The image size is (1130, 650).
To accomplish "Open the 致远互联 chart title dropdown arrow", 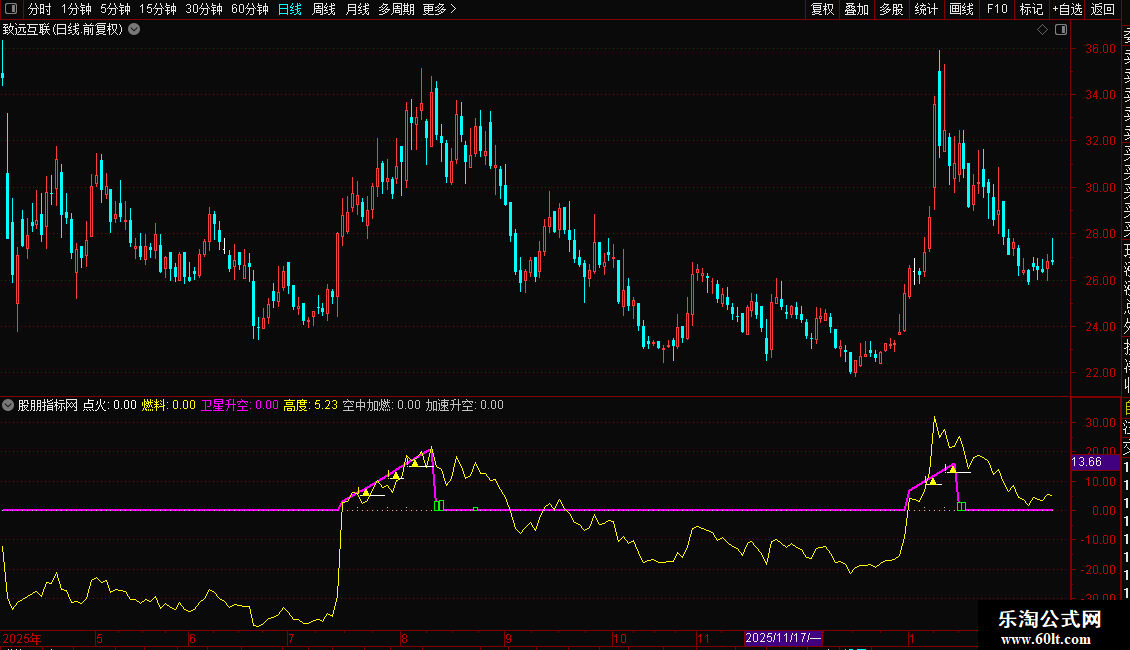I will [x=134, y=29].
